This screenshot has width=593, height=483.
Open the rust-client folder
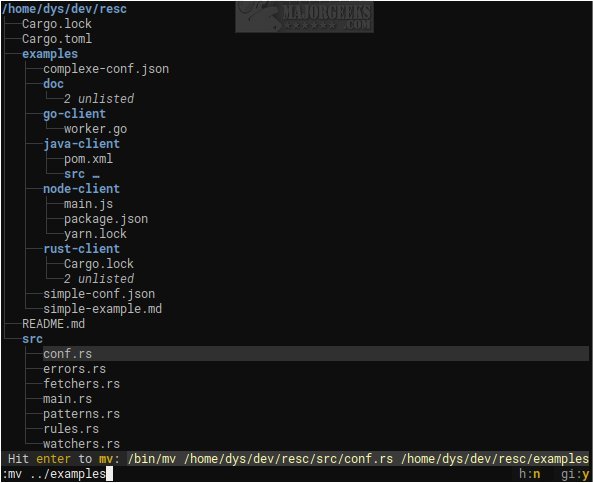click(81, 249)
